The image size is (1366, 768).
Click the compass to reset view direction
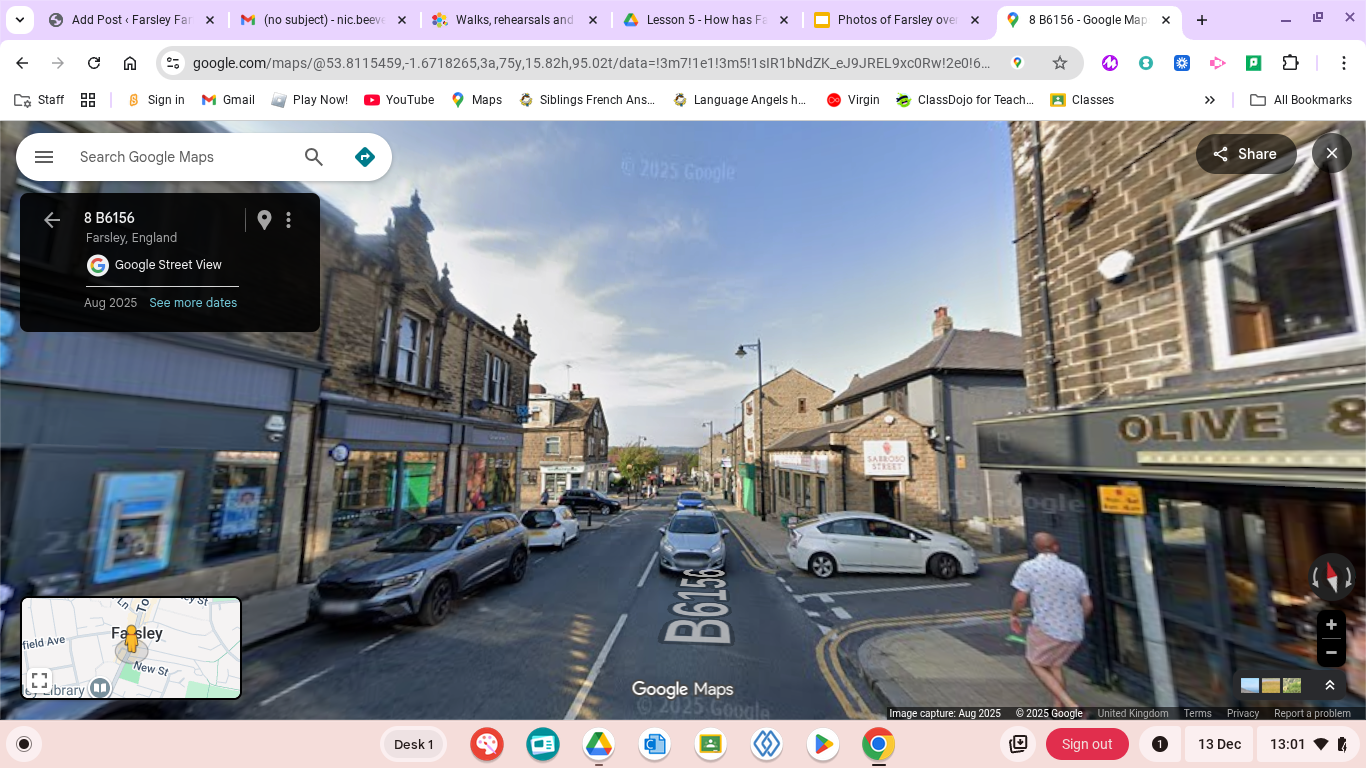[x=1331, y=577]
